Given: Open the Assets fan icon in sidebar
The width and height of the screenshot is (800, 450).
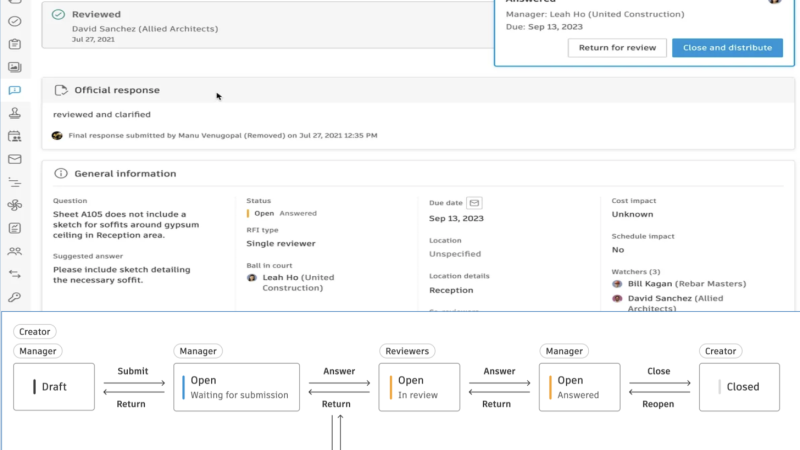Looking at the screenshot, I should click(x=14, y=205).
